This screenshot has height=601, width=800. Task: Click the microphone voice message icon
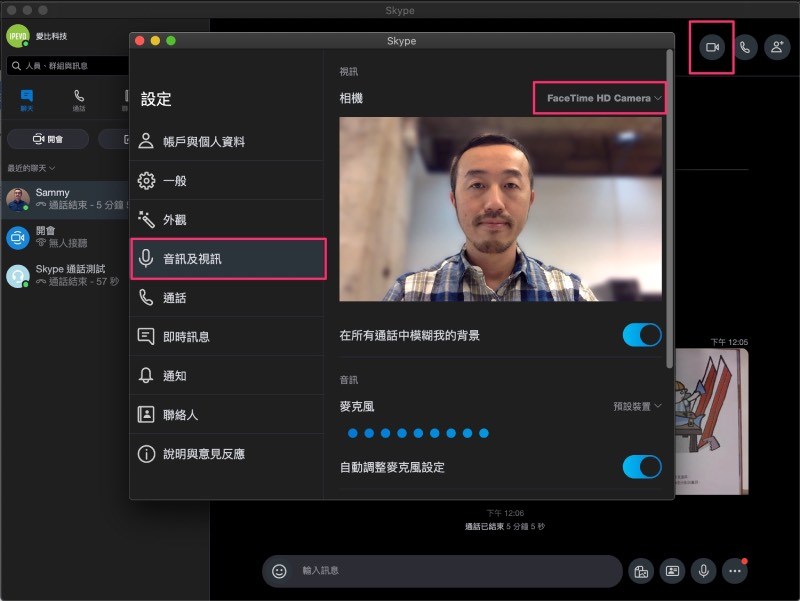704,570
